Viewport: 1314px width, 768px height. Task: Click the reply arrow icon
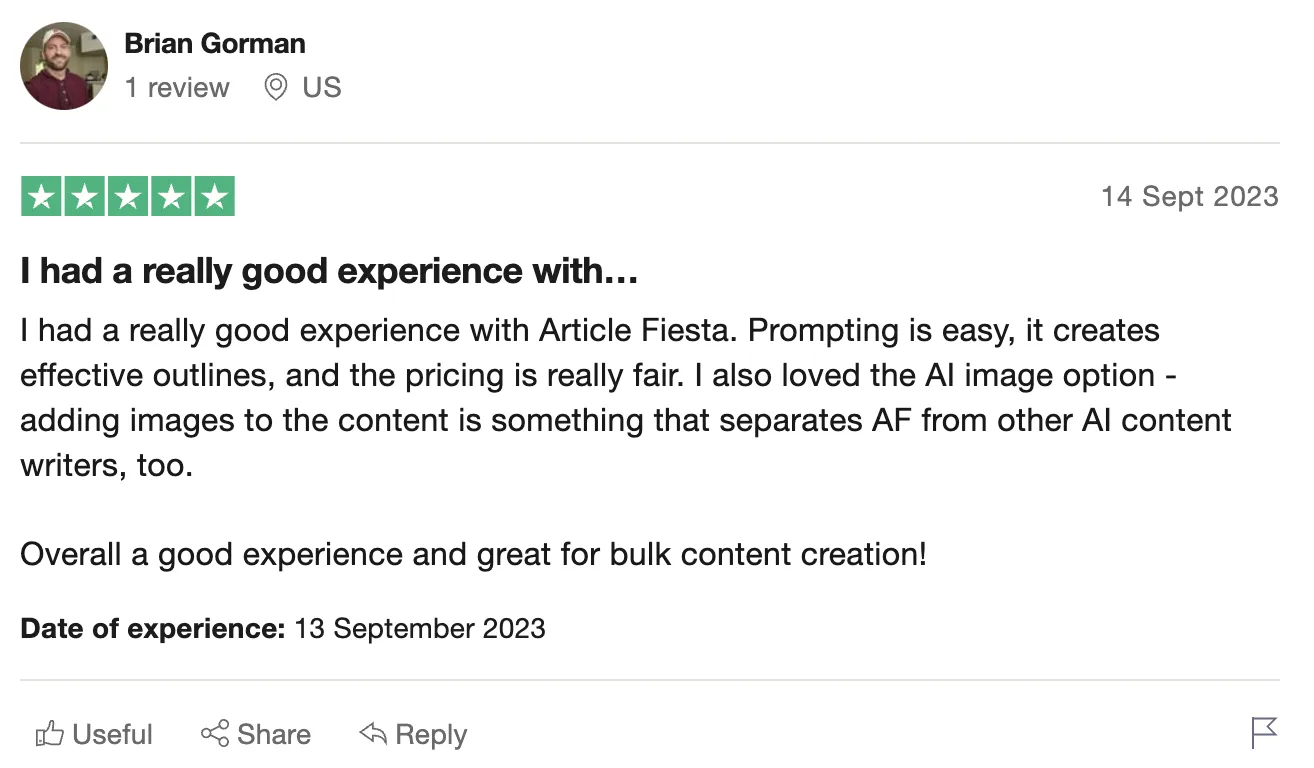pyautogui.click(x=373, y=735)
